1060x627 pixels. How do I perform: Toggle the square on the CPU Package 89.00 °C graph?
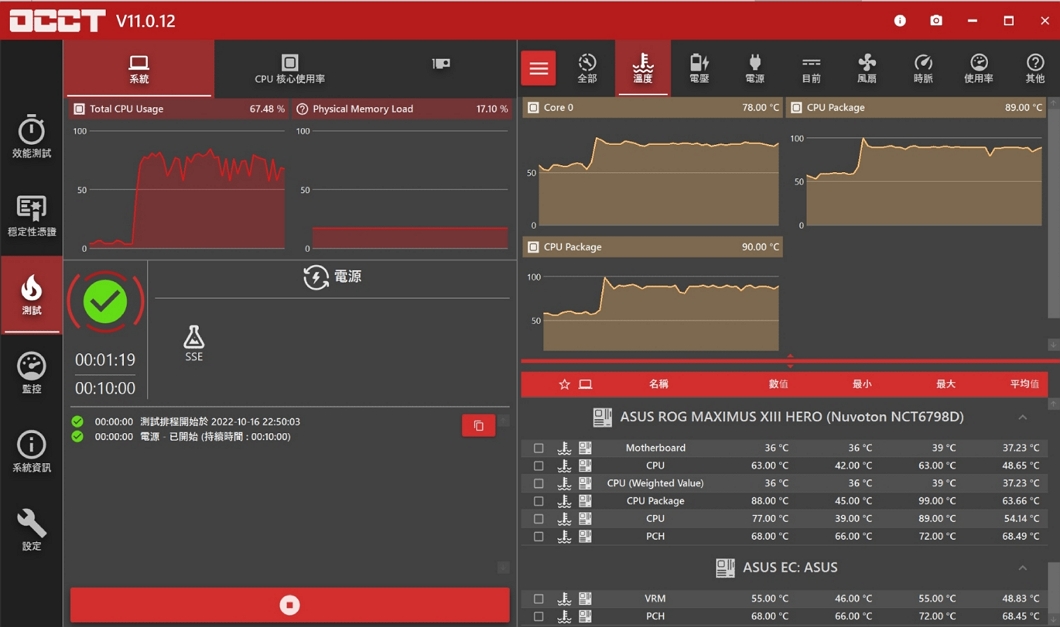(x=796, y=108)
